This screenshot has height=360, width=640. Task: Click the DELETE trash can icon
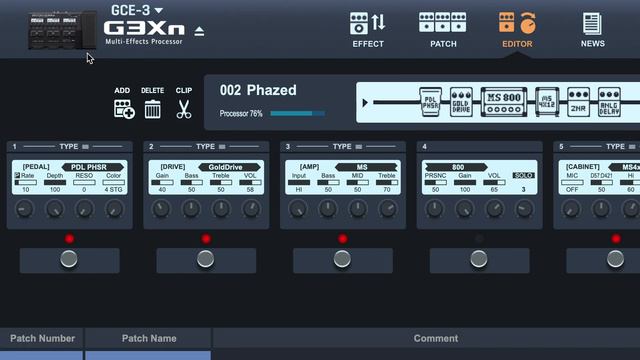pos(152,109)
